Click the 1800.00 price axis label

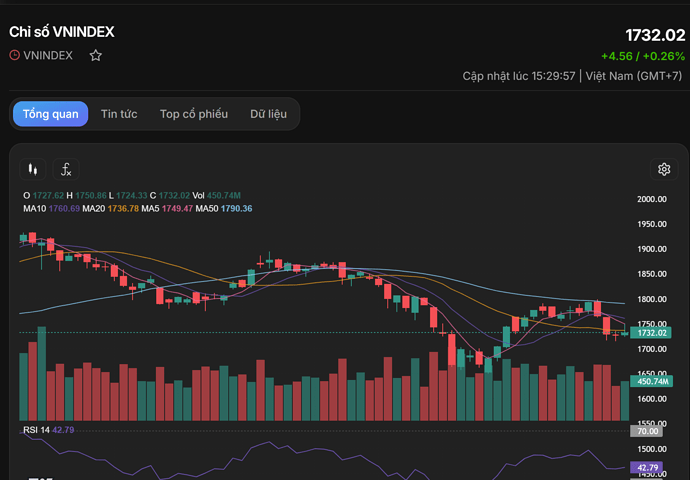pos(652,299)
